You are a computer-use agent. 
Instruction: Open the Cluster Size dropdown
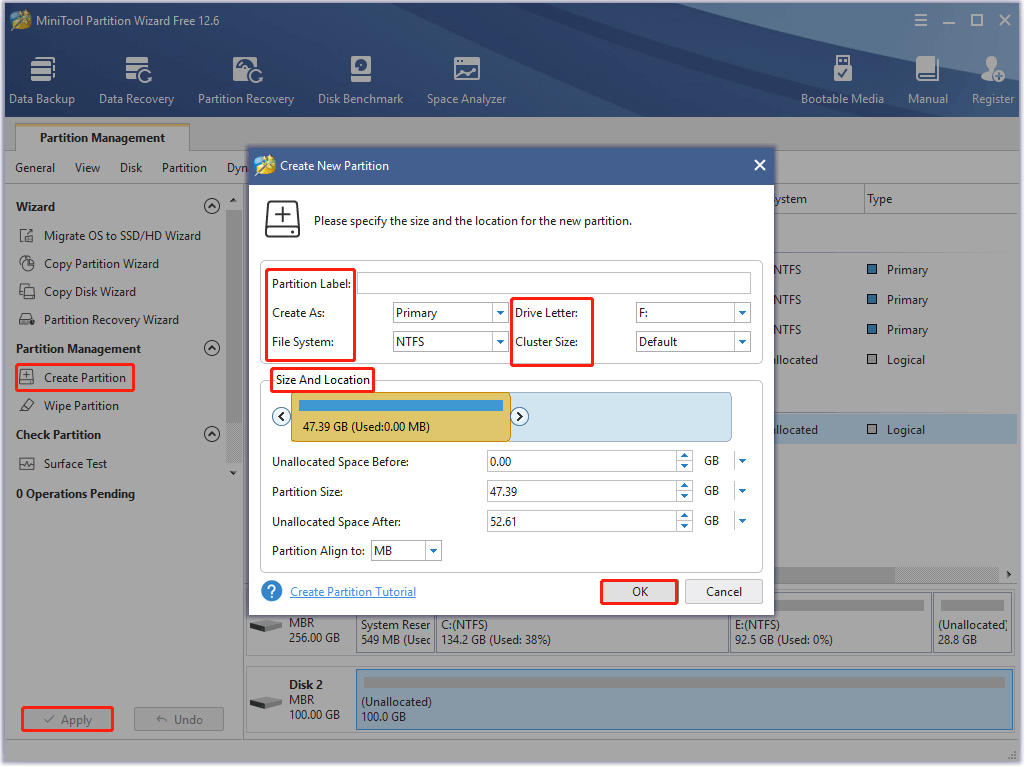(x=742, y=341)
